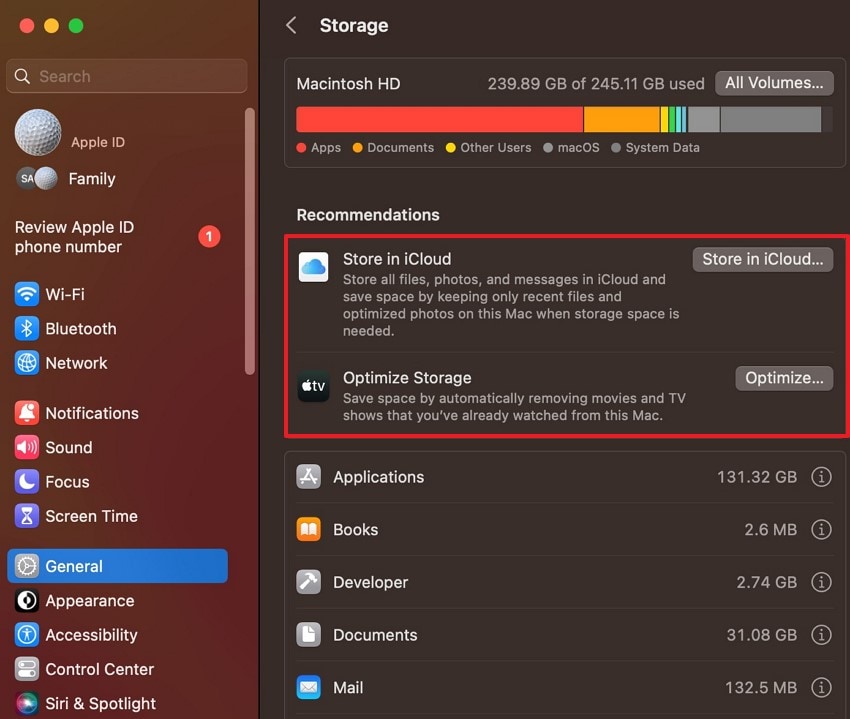Open Focus moon icon
Image resolution: width=850 pixels, height=719 pixels.
point(27,482)
